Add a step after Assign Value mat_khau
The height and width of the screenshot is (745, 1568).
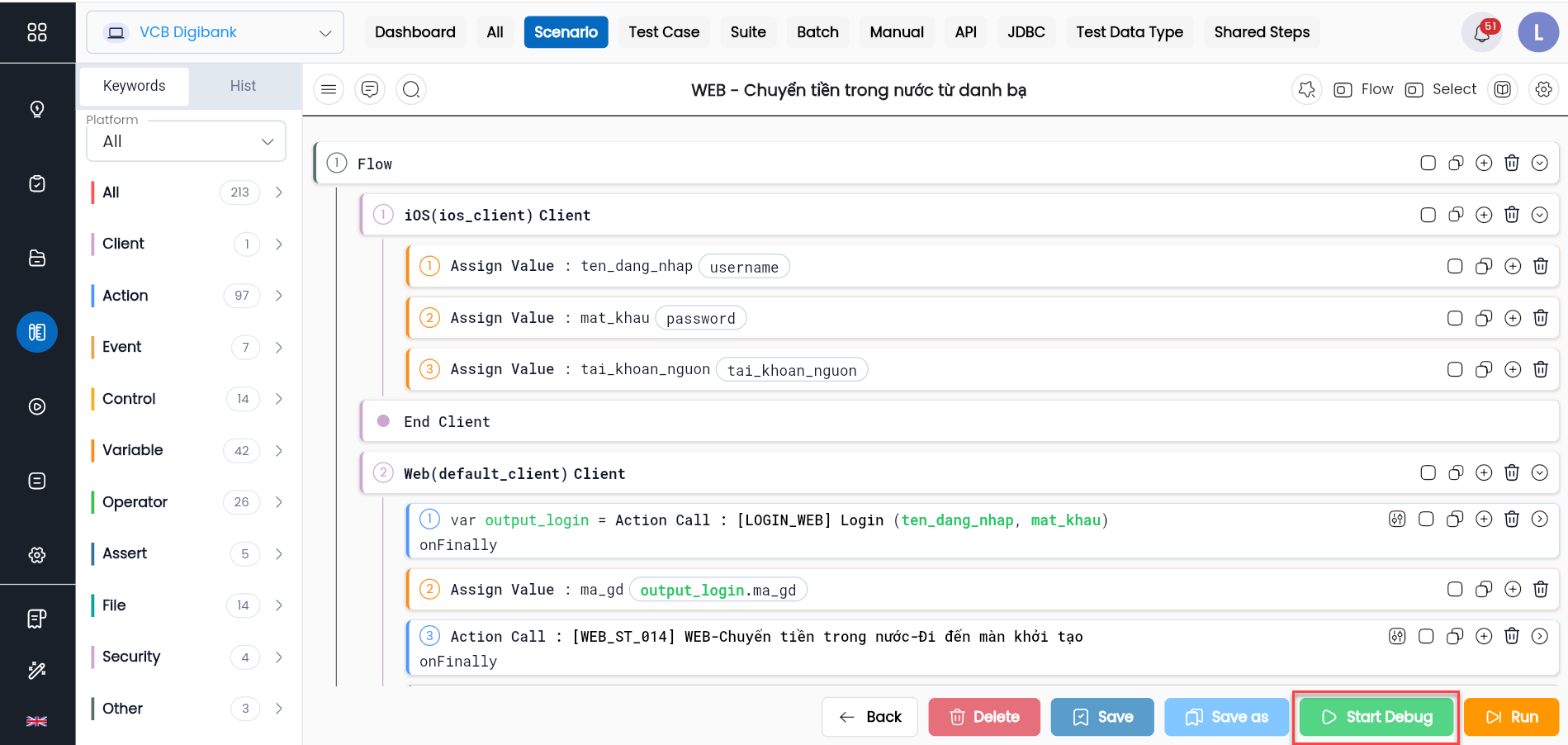[x=1513, y=318]
